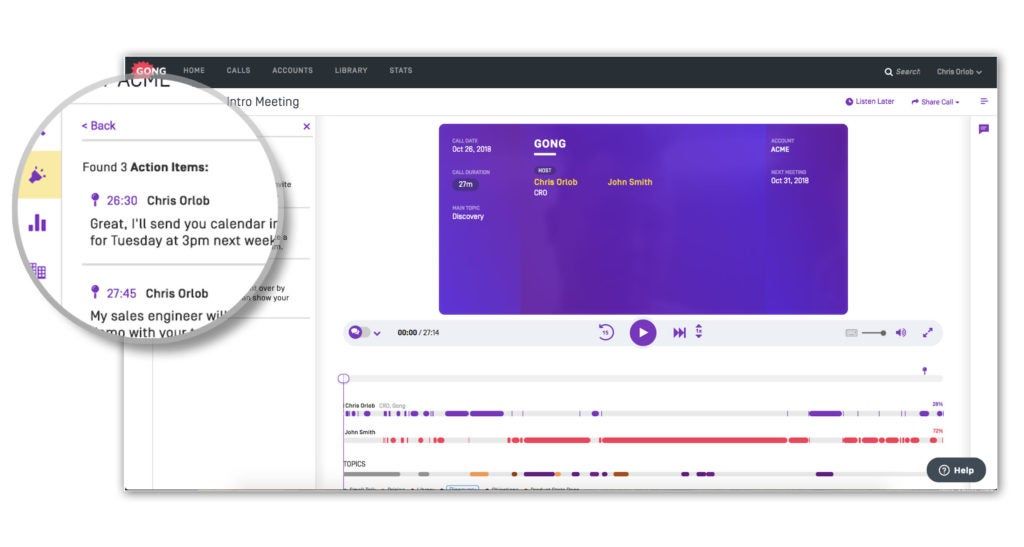Play the call recording
Image resolution: width=1024 pixels, height=547 pixels.
pos(643,332)
